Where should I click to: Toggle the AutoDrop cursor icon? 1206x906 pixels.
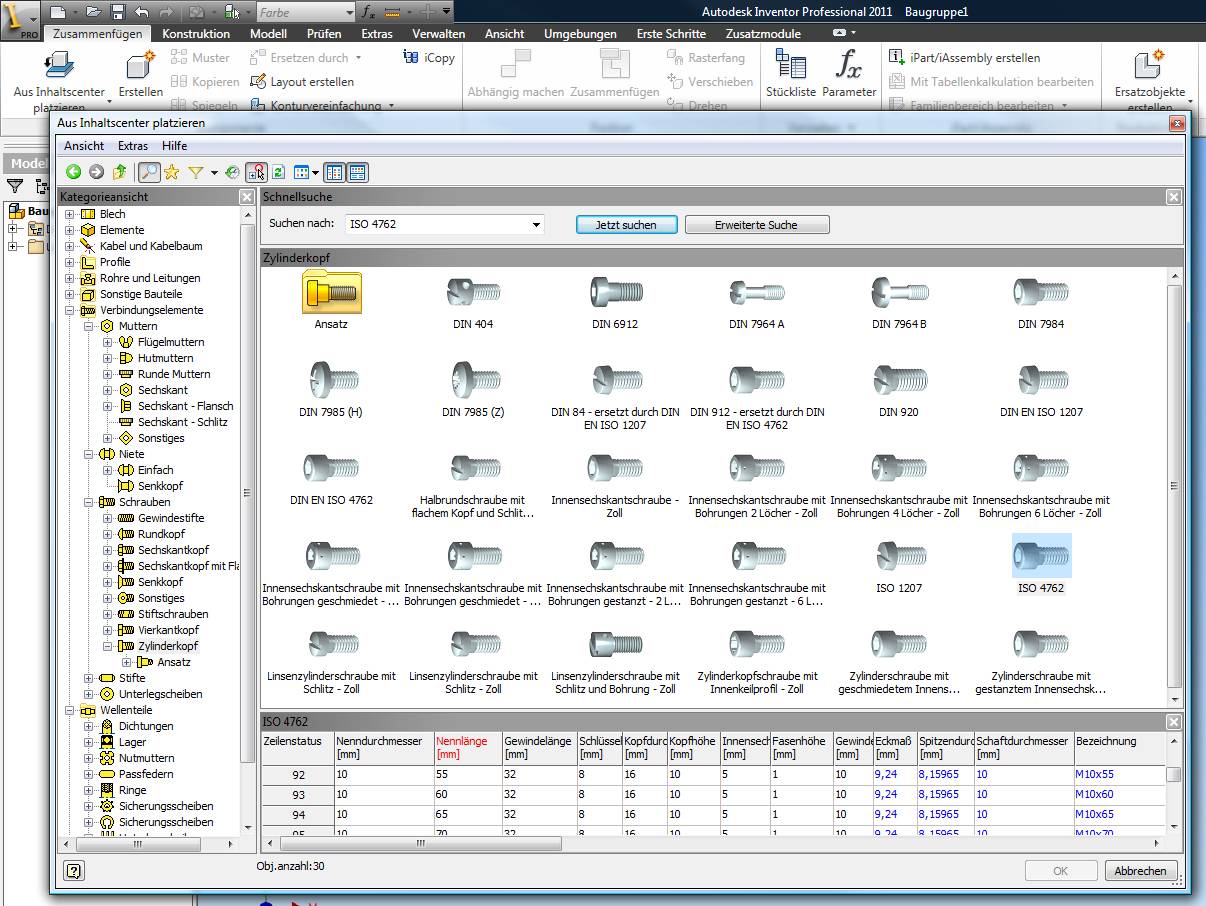tap(256, 172)
